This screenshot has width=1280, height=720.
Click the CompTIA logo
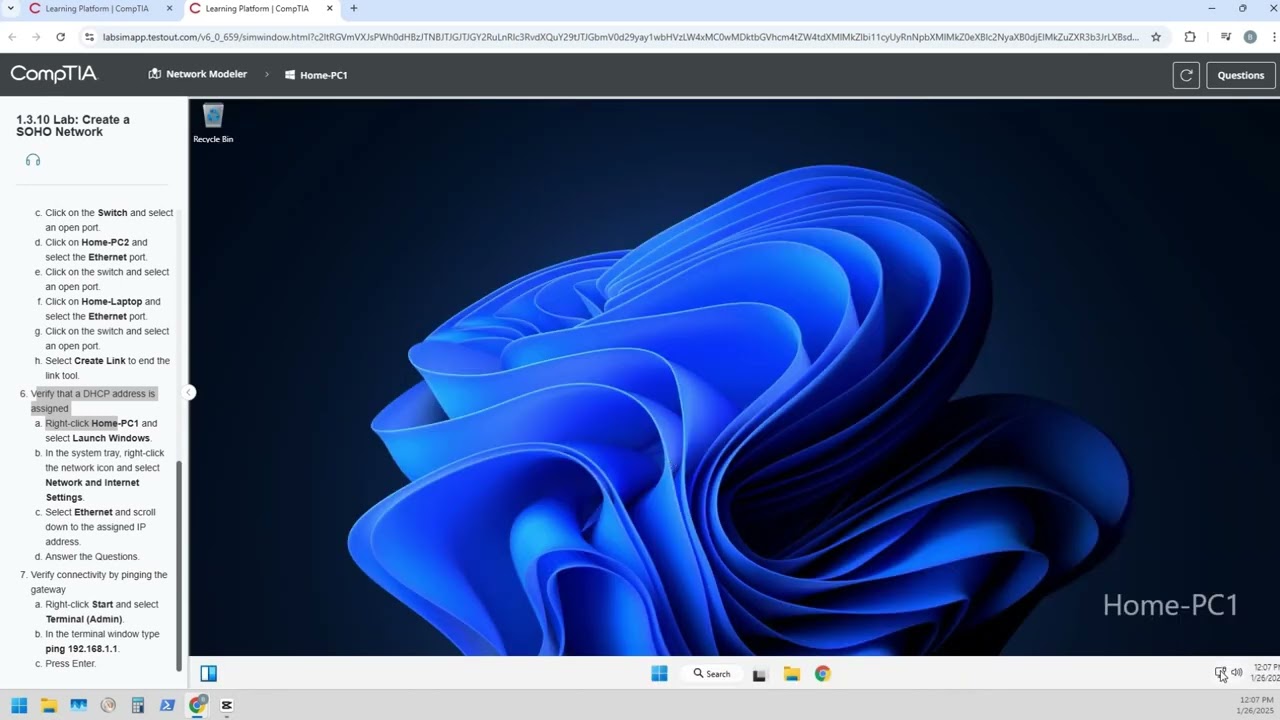coord(54,74)
